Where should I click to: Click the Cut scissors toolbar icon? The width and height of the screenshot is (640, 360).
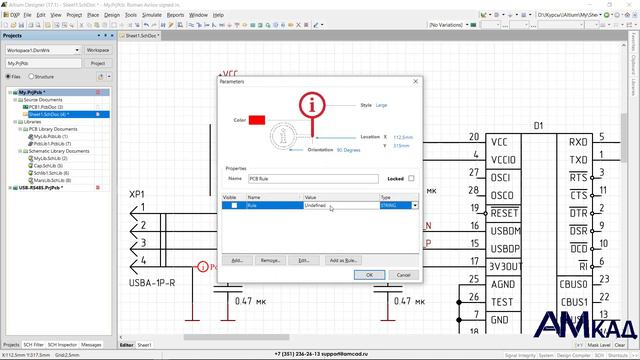(81, 25)
